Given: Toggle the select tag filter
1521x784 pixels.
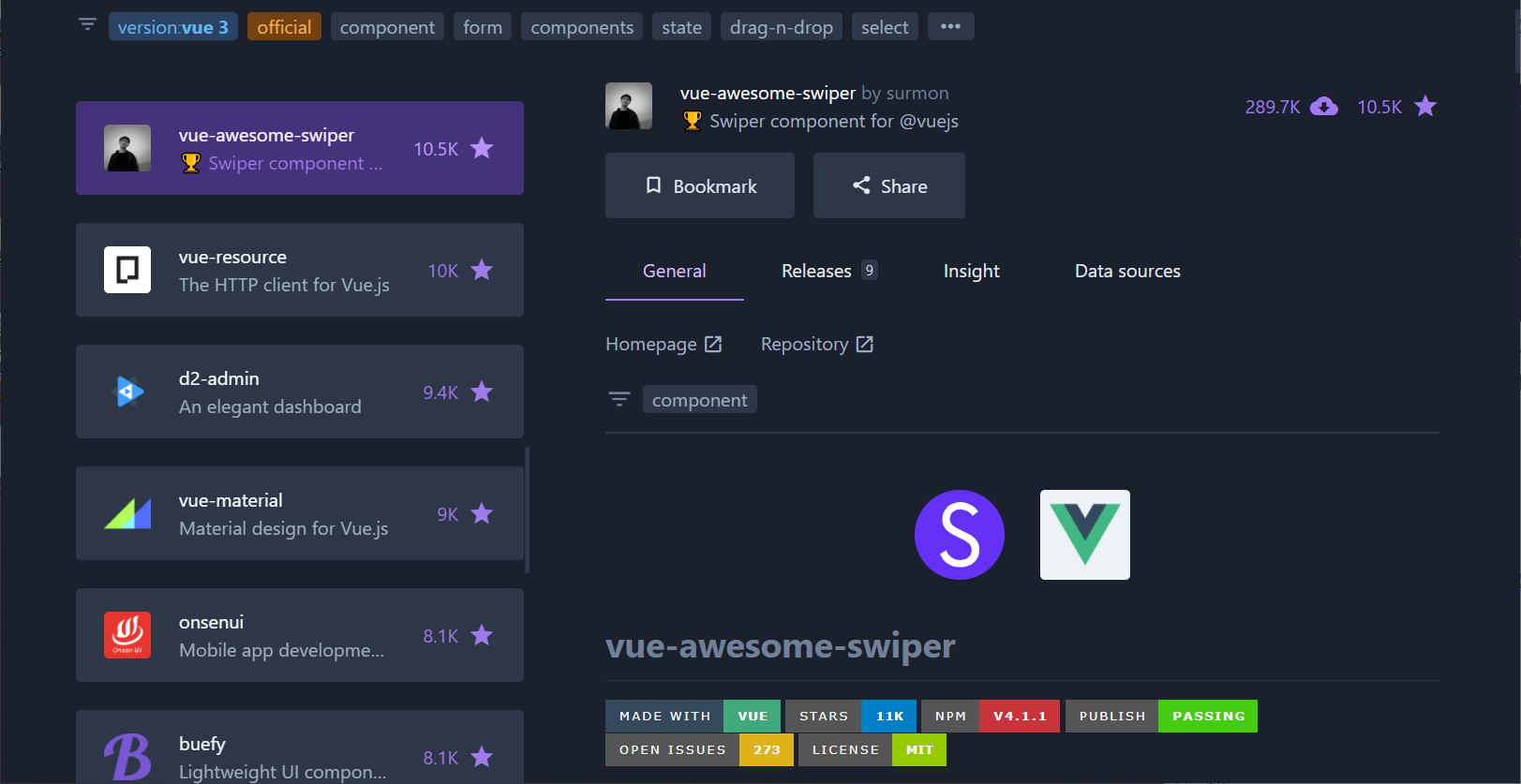Looking at the screenshot, I should (885, 27).
